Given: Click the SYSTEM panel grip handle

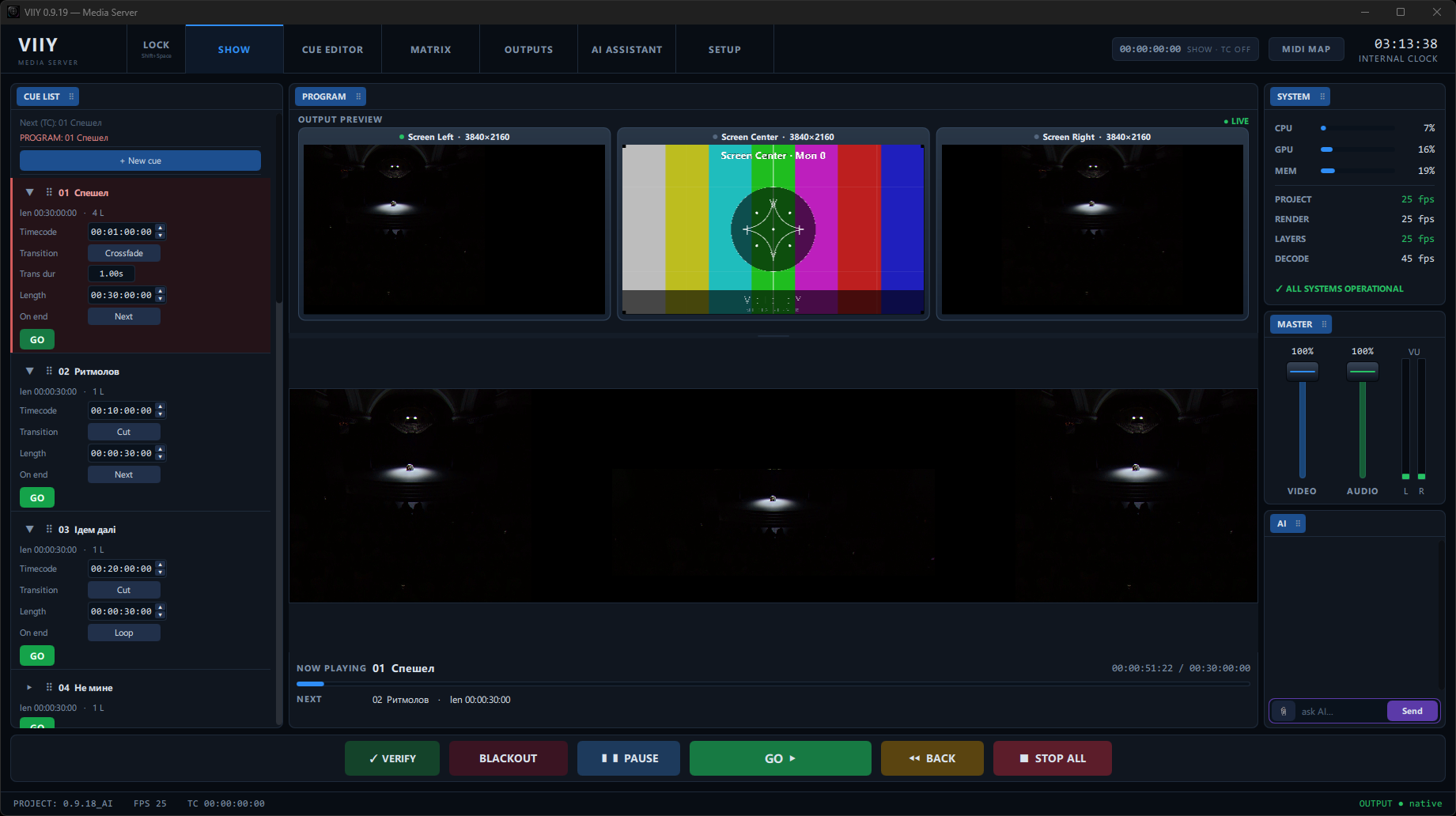Looking at the screenshot, I should point(1322,96).
